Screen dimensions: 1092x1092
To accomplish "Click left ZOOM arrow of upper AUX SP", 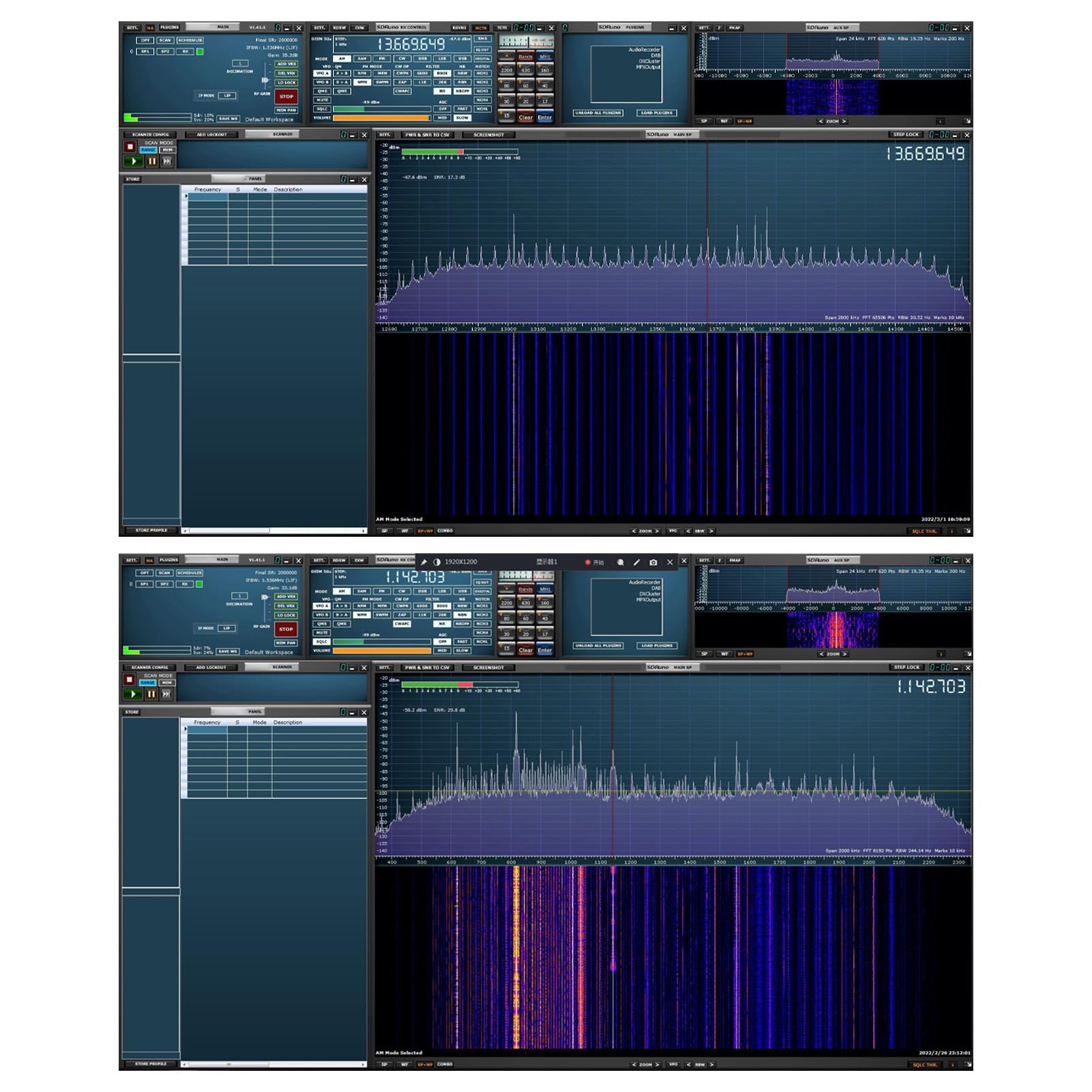I will click(821, 121).
